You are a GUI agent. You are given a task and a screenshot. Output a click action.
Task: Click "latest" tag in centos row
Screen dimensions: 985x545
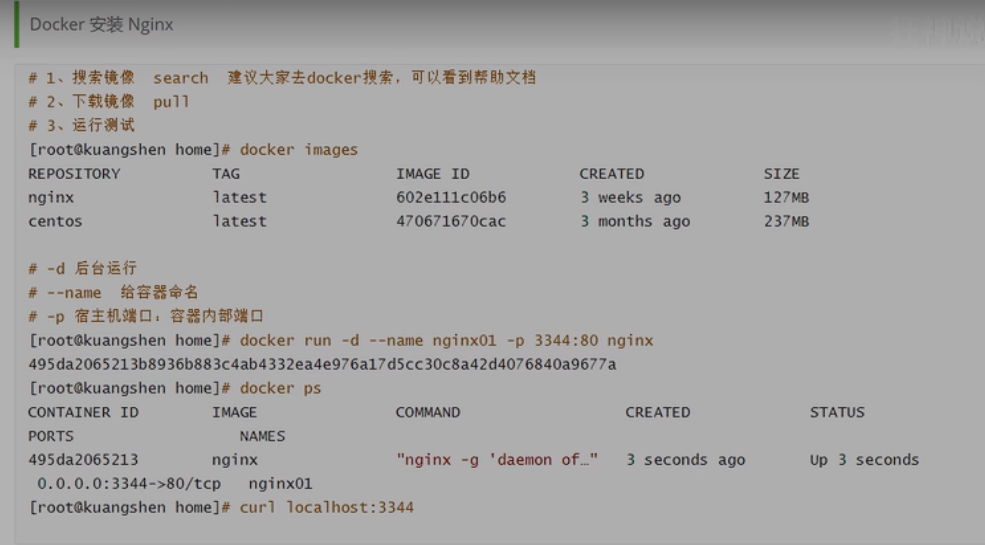[239, 222]
